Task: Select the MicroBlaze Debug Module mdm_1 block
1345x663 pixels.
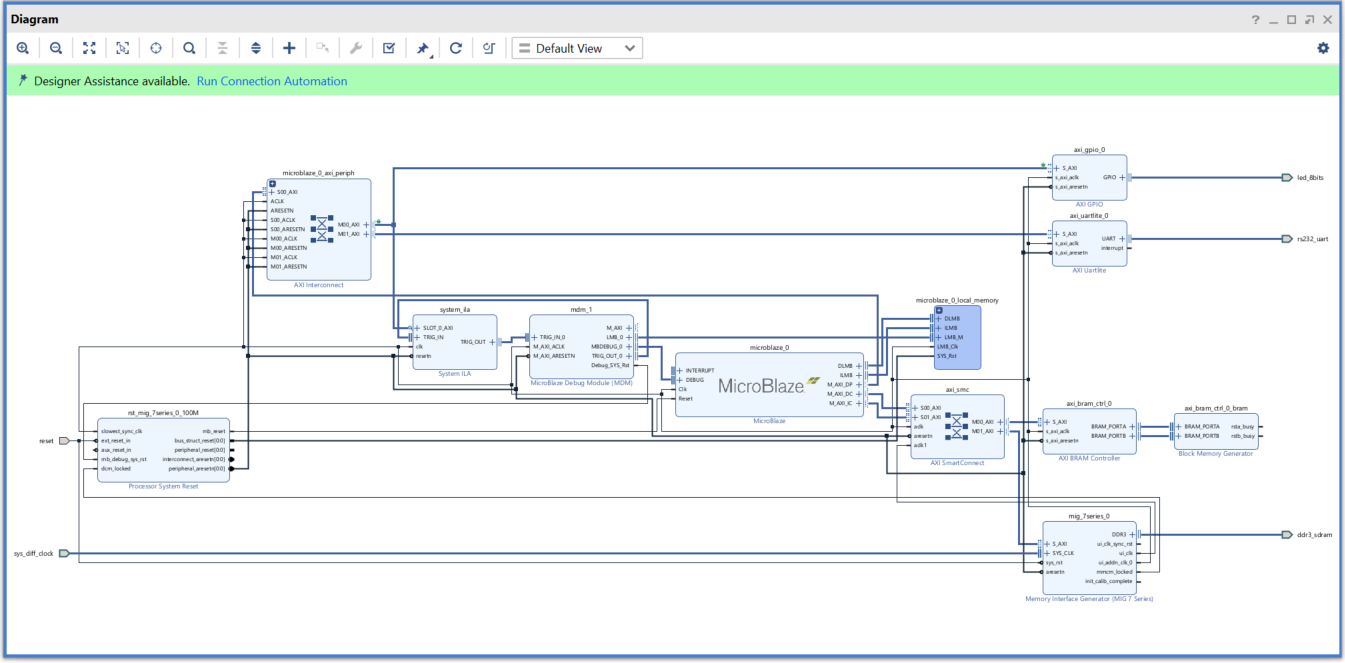Action: [x=581, y=346]
